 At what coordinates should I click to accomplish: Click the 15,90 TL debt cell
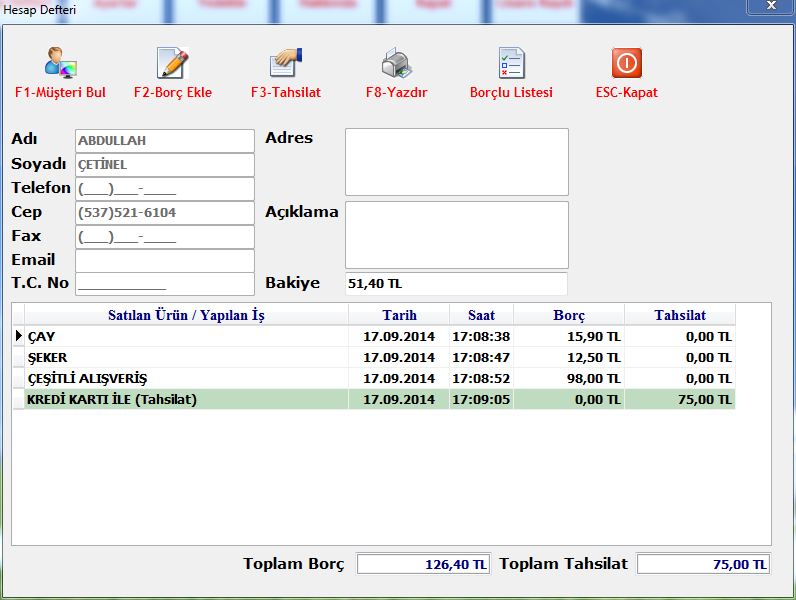569,337
